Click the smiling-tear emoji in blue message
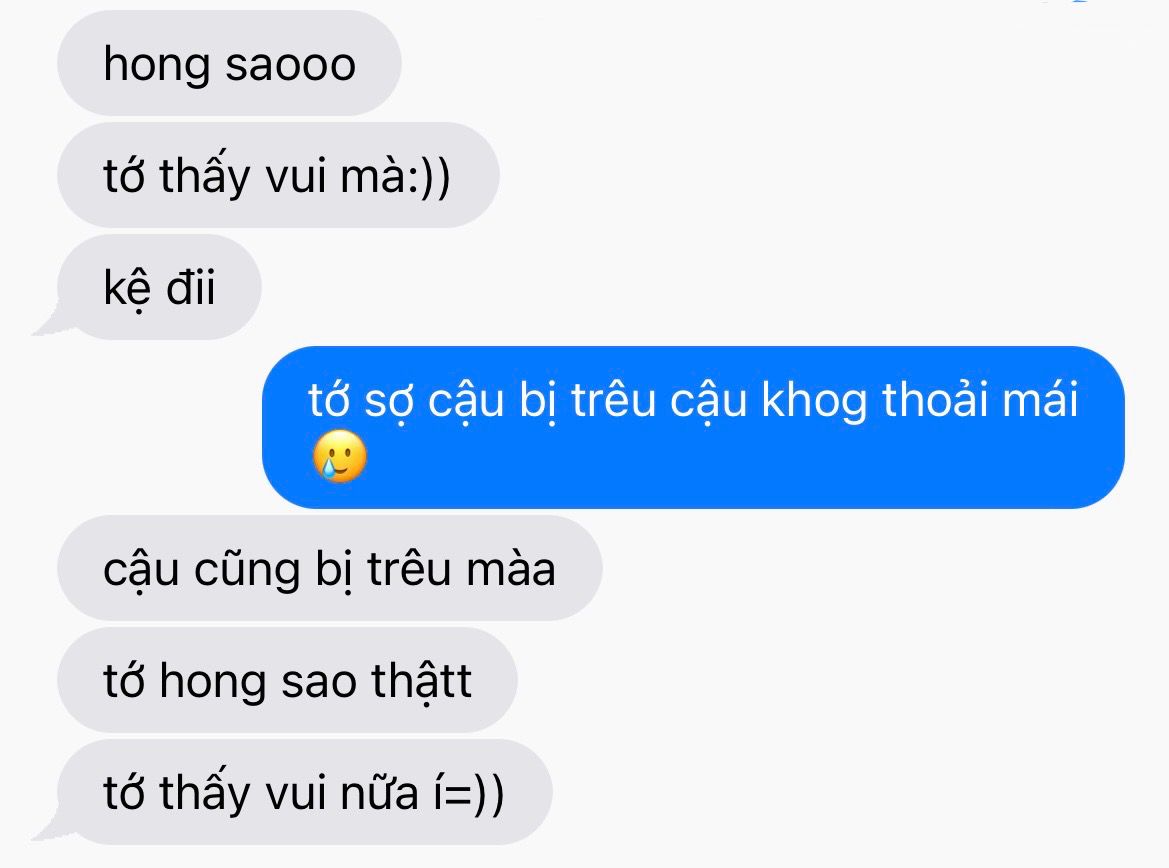 [x=340, y=456]
